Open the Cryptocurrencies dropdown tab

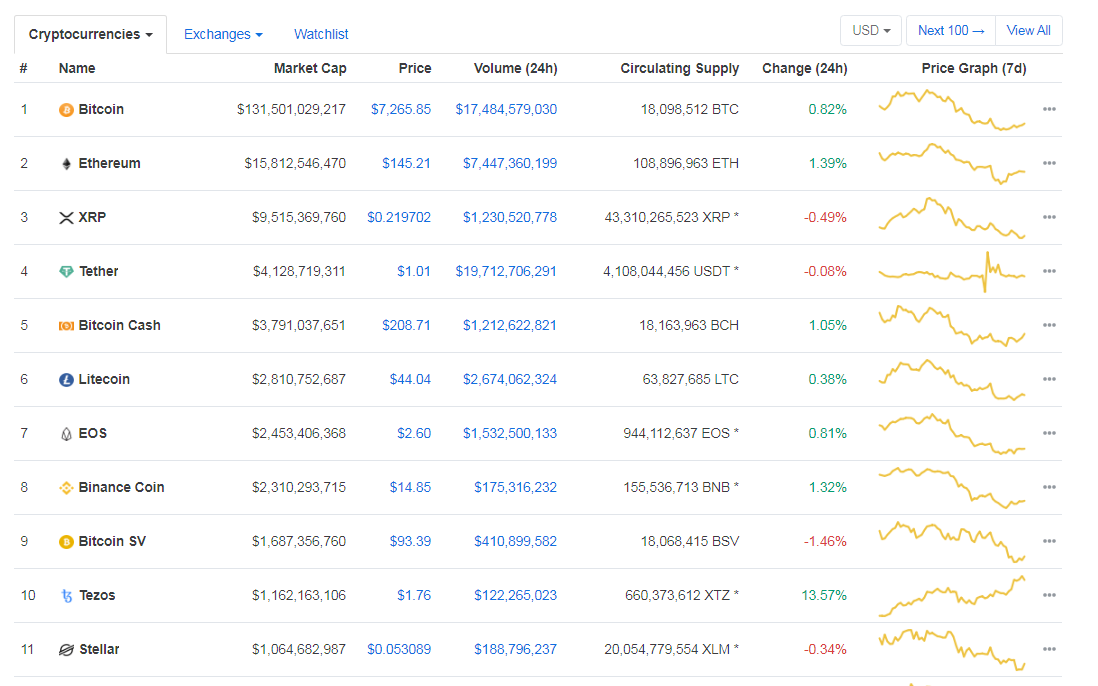[90, 34]
